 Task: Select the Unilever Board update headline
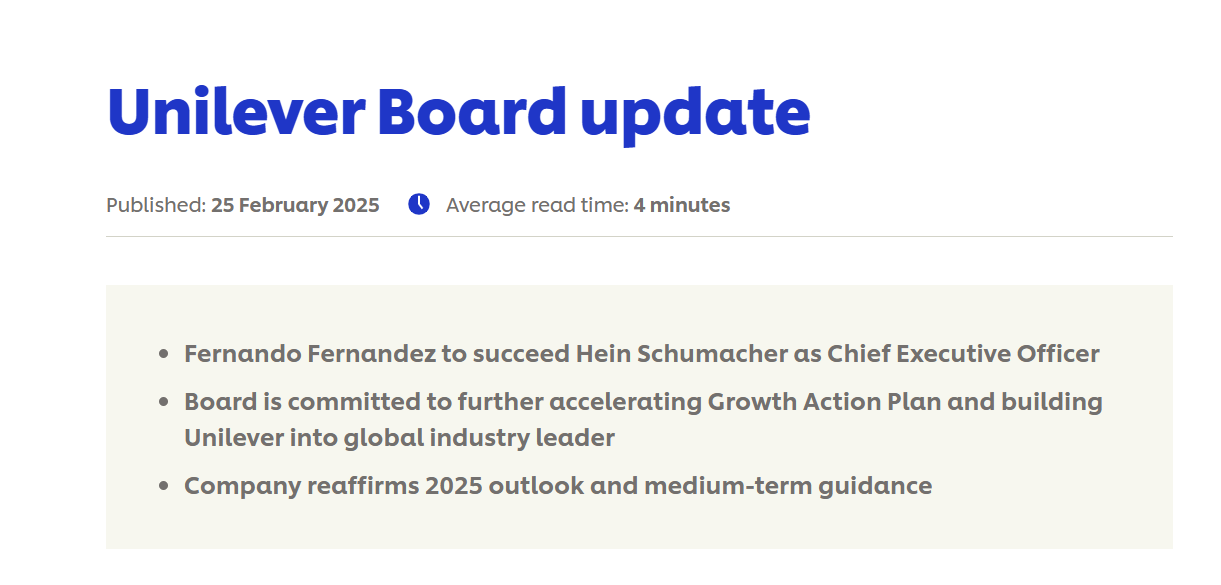click(458, 113)
